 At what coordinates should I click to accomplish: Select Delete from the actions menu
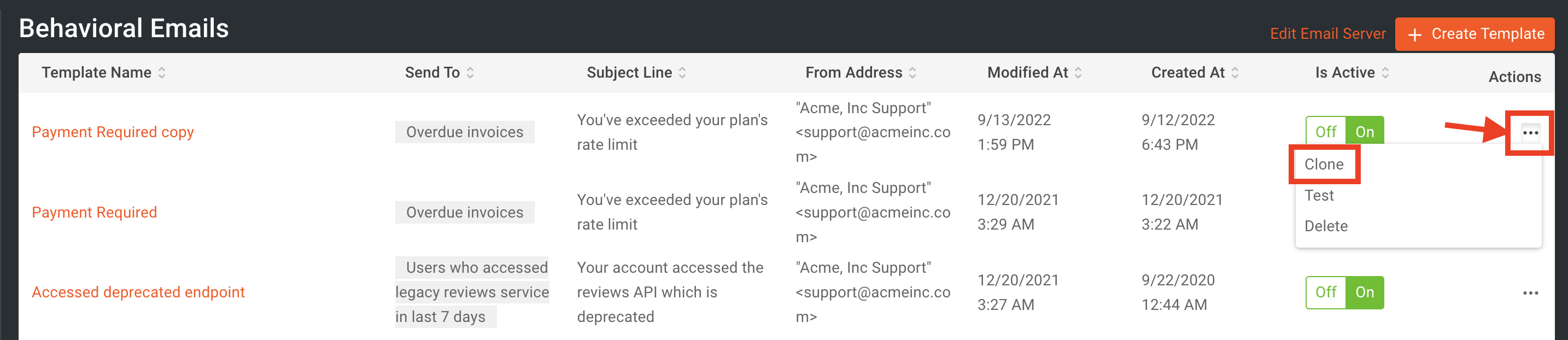click(x=1327, y=226)
